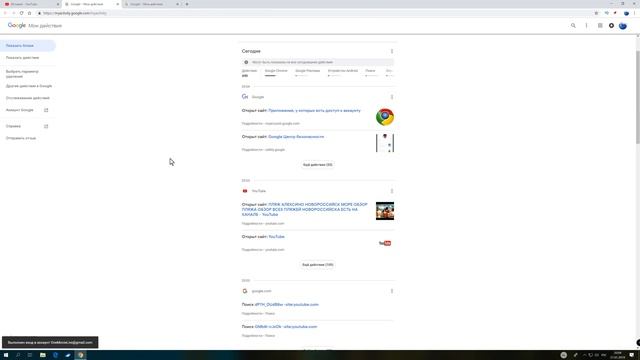The image size is (640, 360).
Task: Reload the page with the refresh icon
Action: pos(21,13)
